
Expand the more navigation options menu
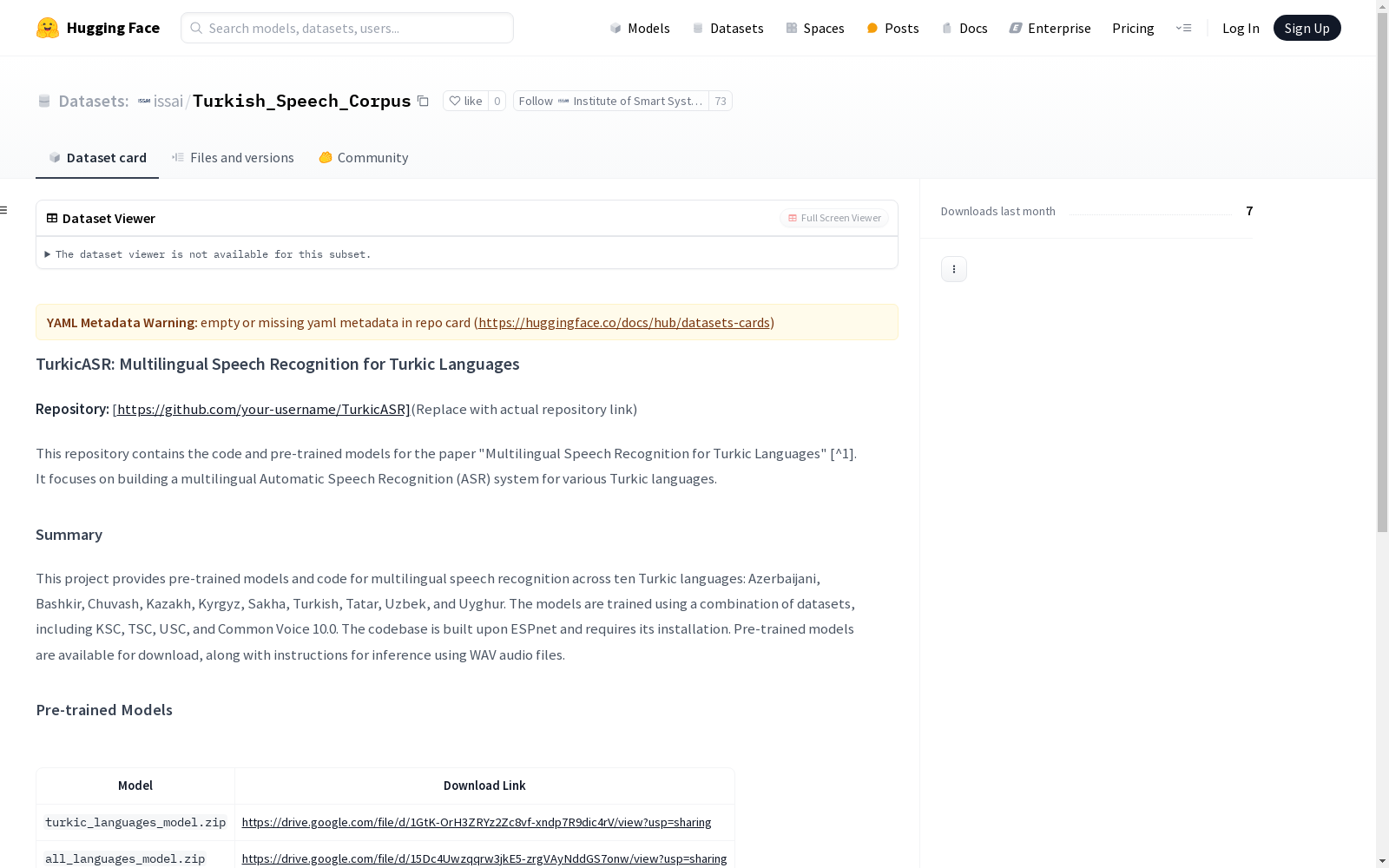tap(1183, 28)
